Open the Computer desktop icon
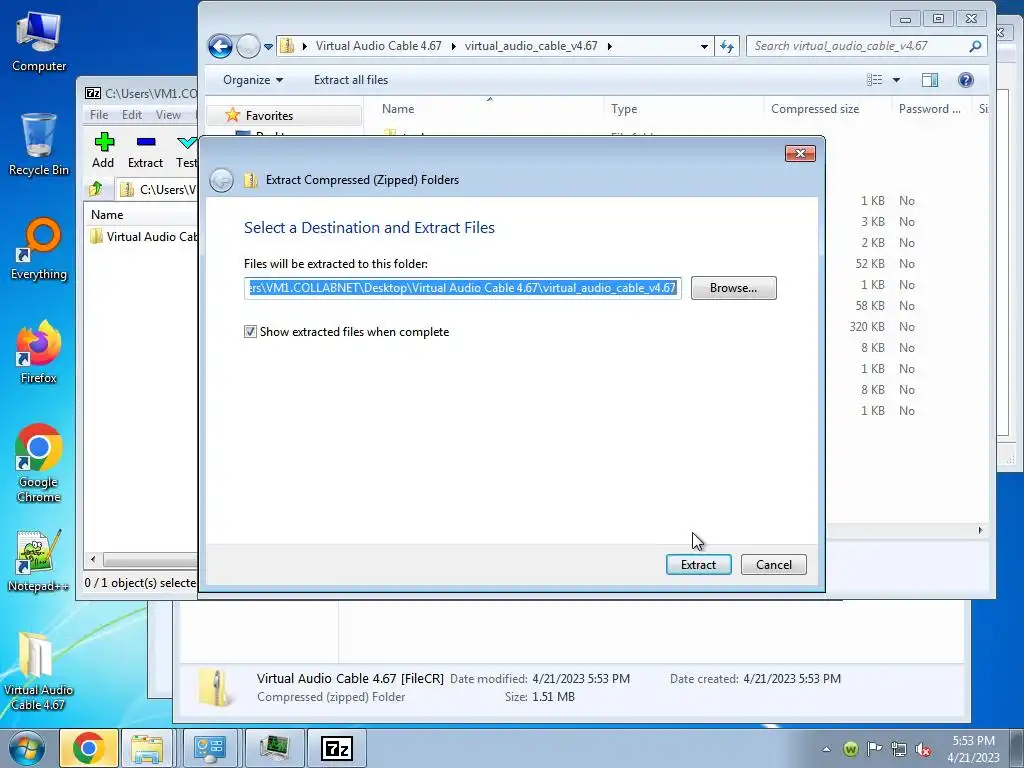The height and width of the screenshot is (768, 1024). tap(39, 42)
